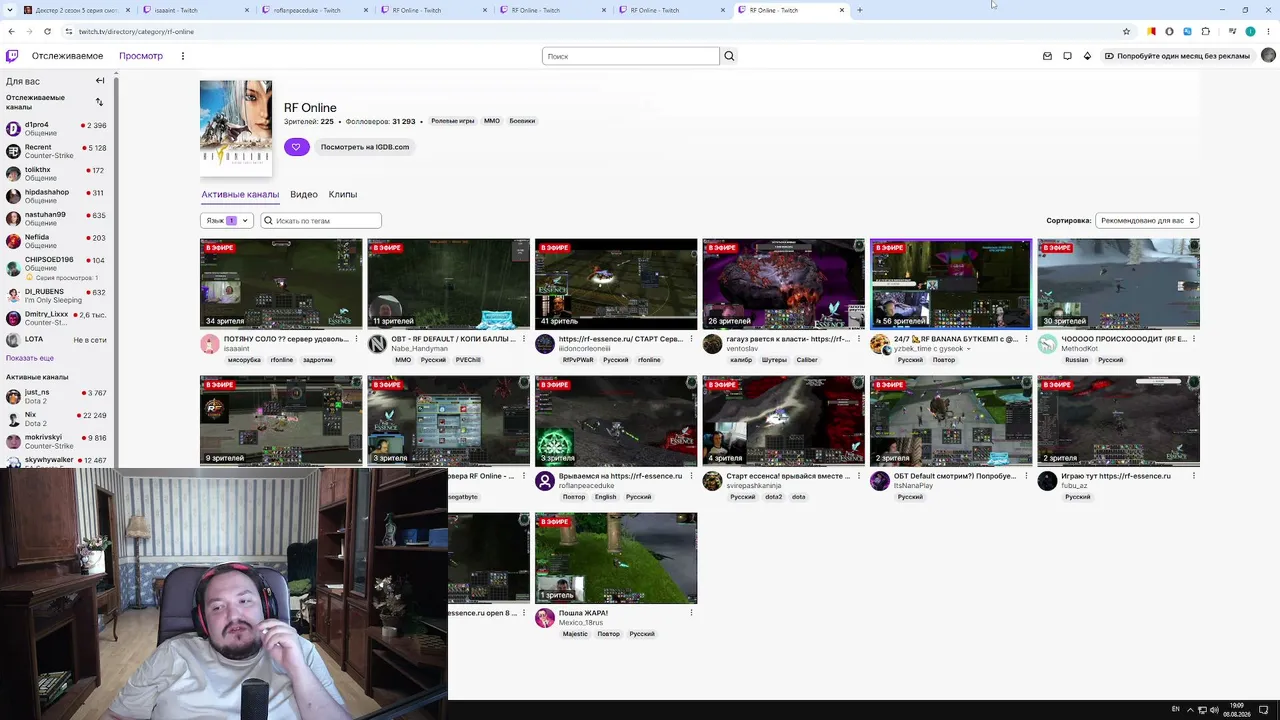
Task: Open options for 'Играю тут' stream
Action: [x=1194, y=476]
